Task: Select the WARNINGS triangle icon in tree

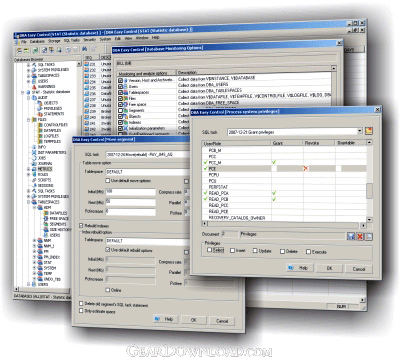Action: pos(34,87)
